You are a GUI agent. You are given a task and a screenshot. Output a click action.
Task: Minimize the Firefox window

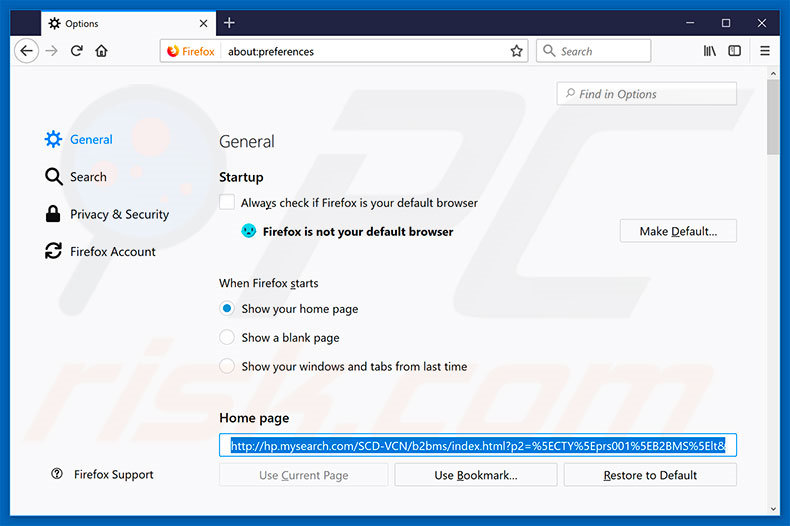[690, 23]
